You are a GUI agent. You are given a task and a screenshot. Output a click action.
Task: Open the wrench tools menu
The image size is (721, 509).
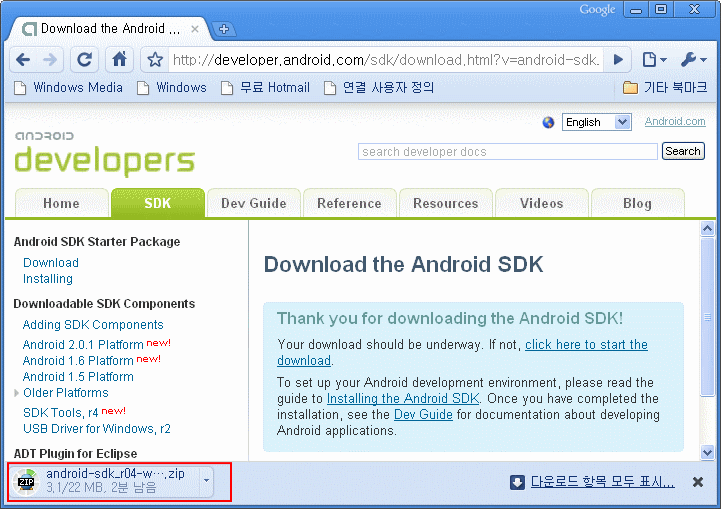(693, 60)
